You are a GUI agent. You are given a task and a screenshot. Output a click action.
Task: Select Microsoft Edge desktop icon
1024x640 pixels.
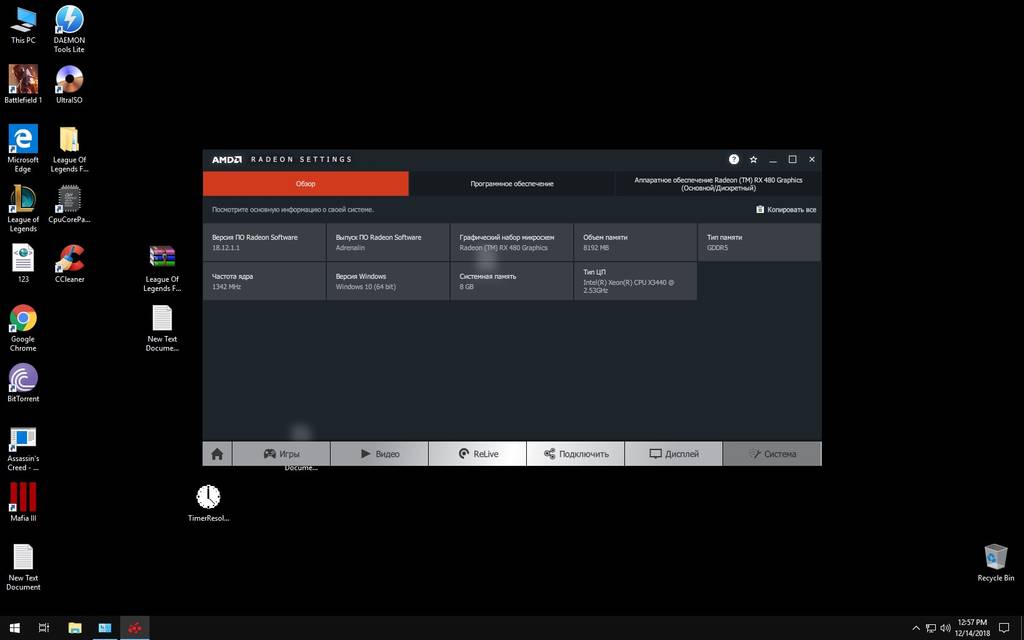(x=23, y=148)
